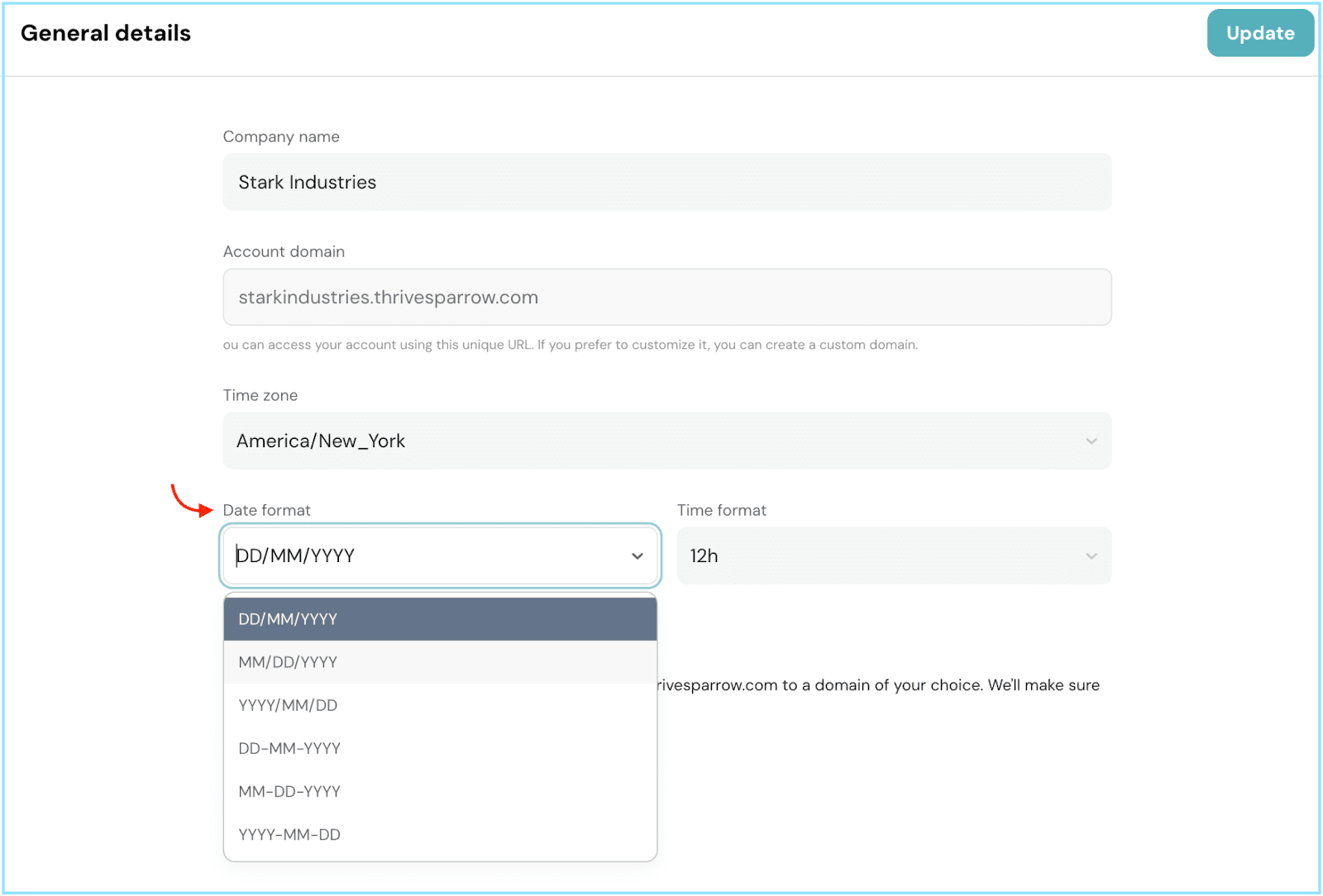Choose MM/DD/YYYY from the date format list
This screenshot has width=1323, height=896.
pos(439,662)
